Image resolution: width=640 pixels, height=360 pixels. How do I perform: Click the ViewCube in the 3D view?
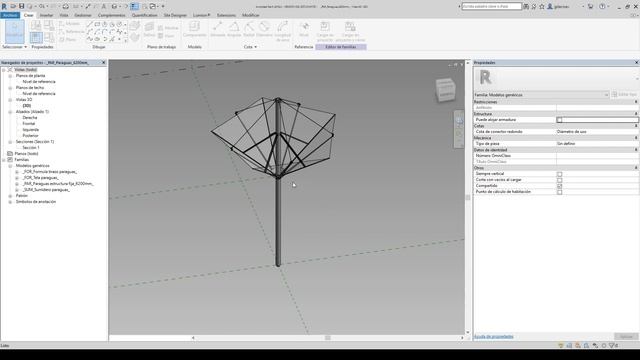click(445, 90)
